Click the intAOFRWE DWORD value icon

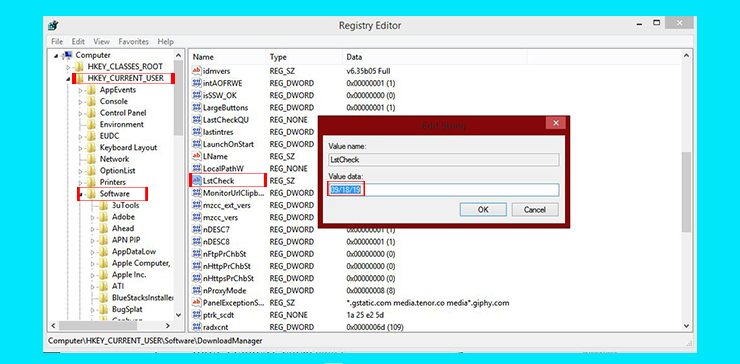point(197,83)
